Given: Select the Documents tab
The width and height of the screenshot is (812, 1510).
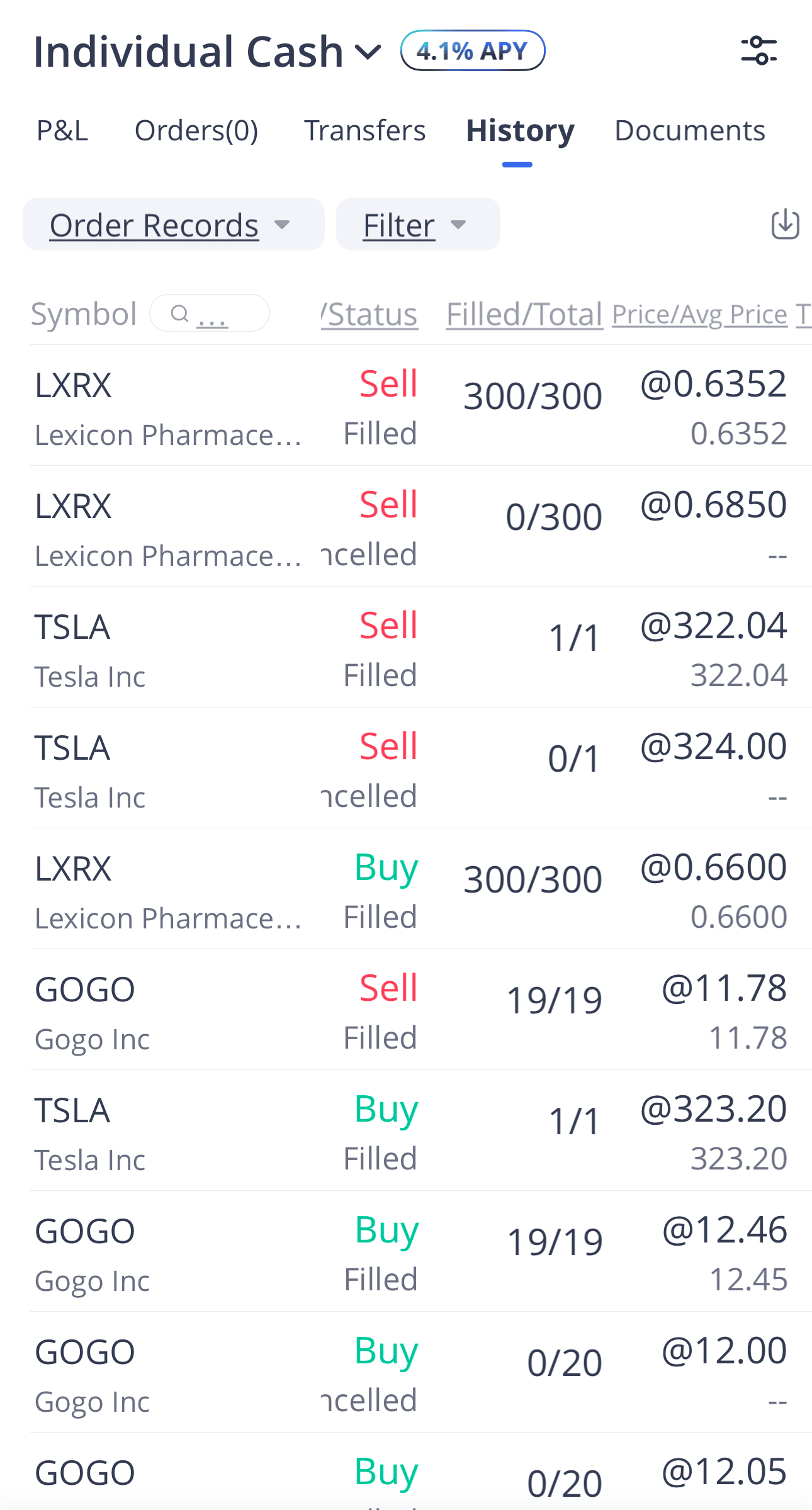Looking at the screenshot, I should click(689, 131).
